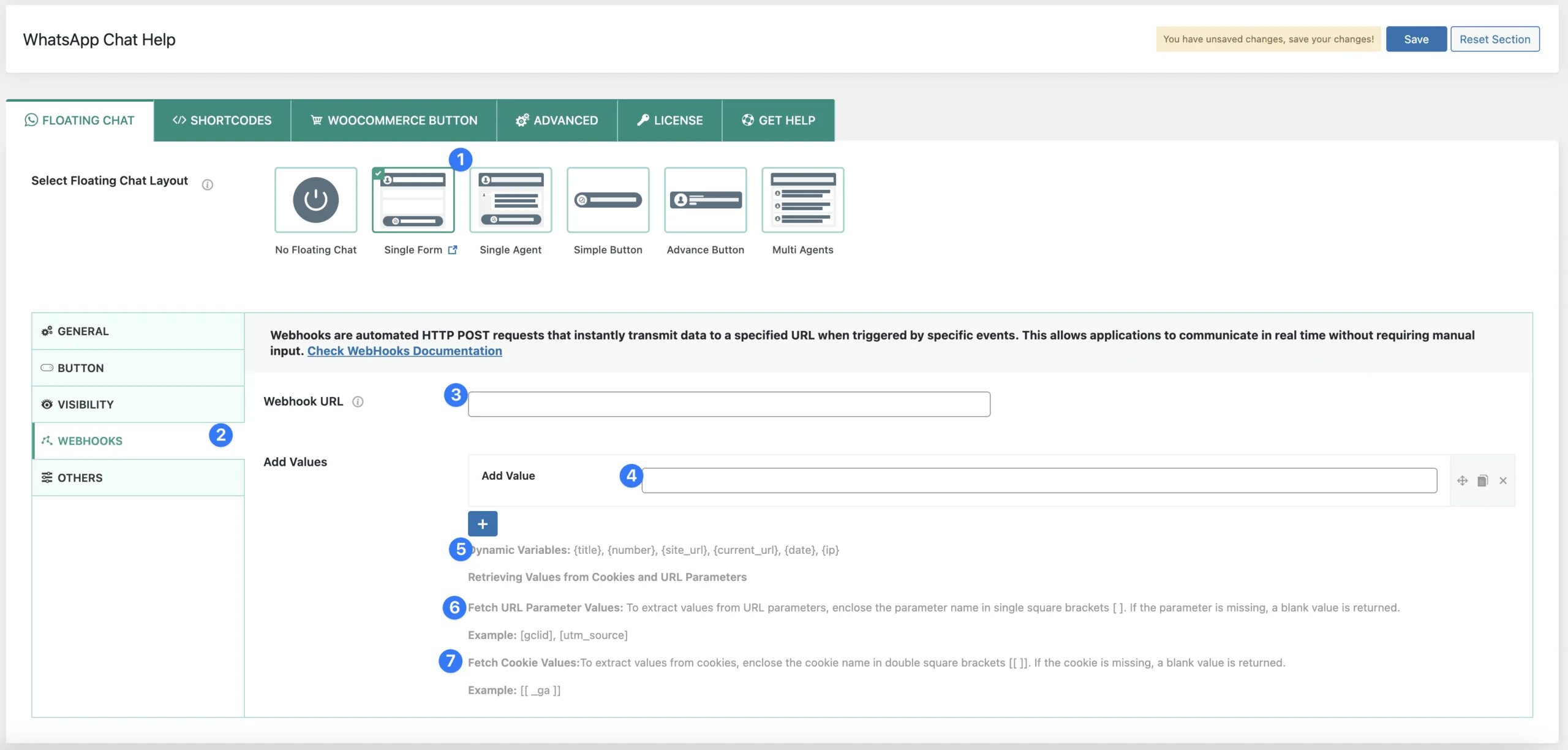Click the Reset Section button
The width and height of the screenshot is (1568, 750).
tap(1494, 39)
